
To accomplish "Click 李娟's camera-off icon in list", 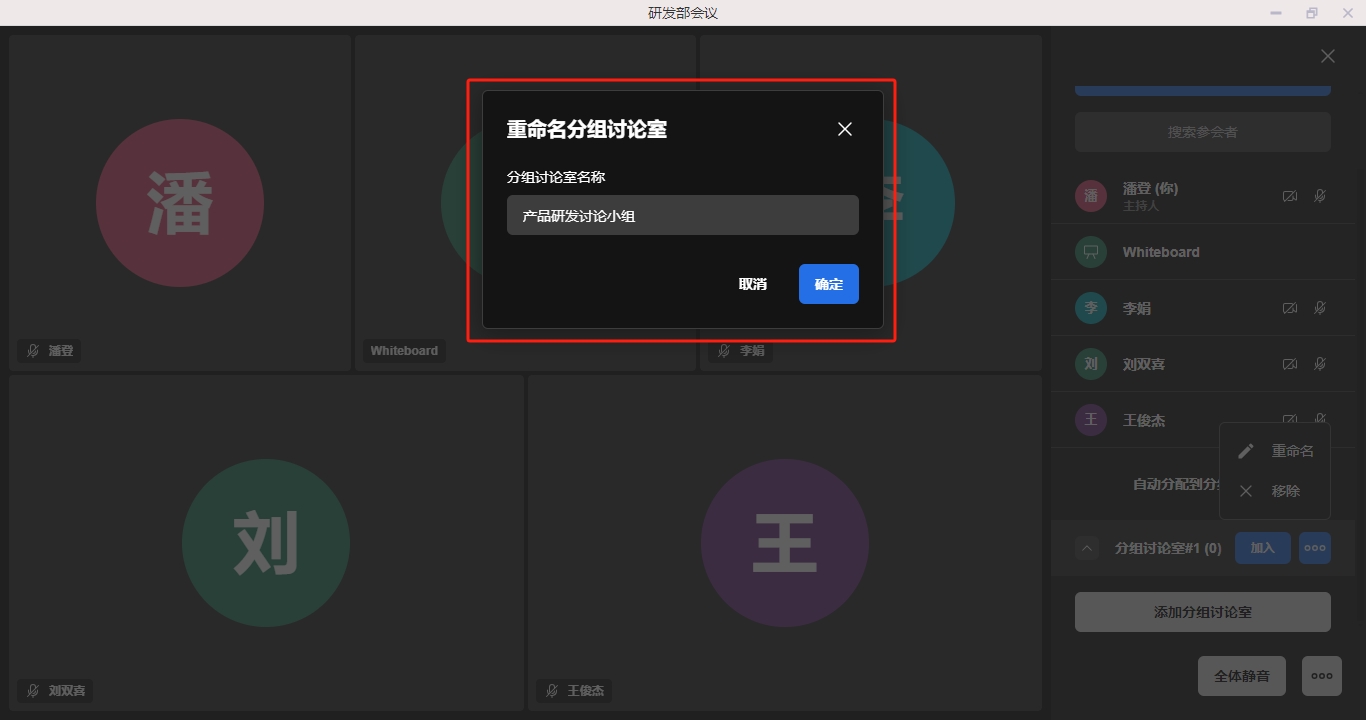I will coord(1290,308).
